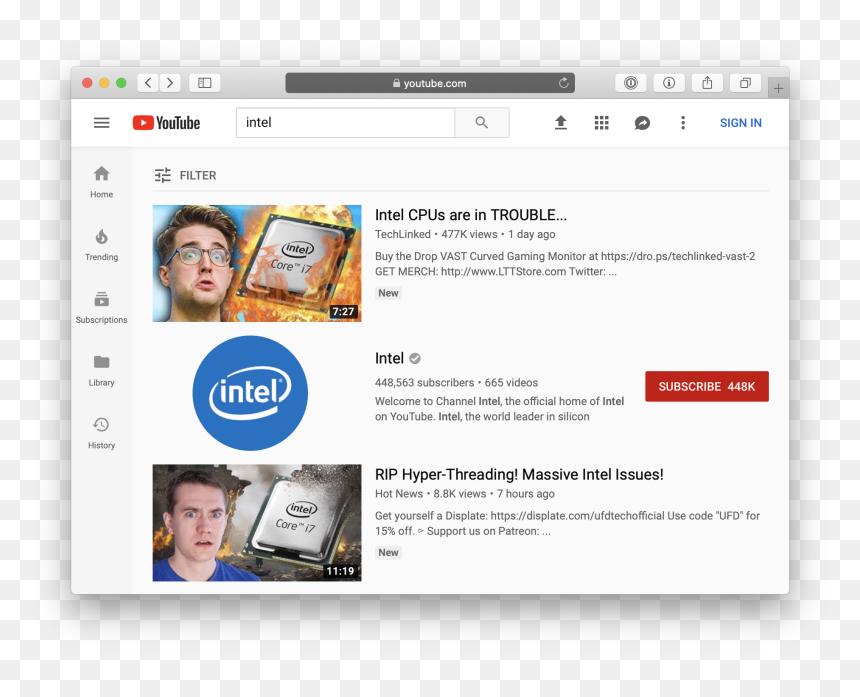Click the '8.8K views' text
Viewport: 860px width, 697px height.
coord(460,494)
